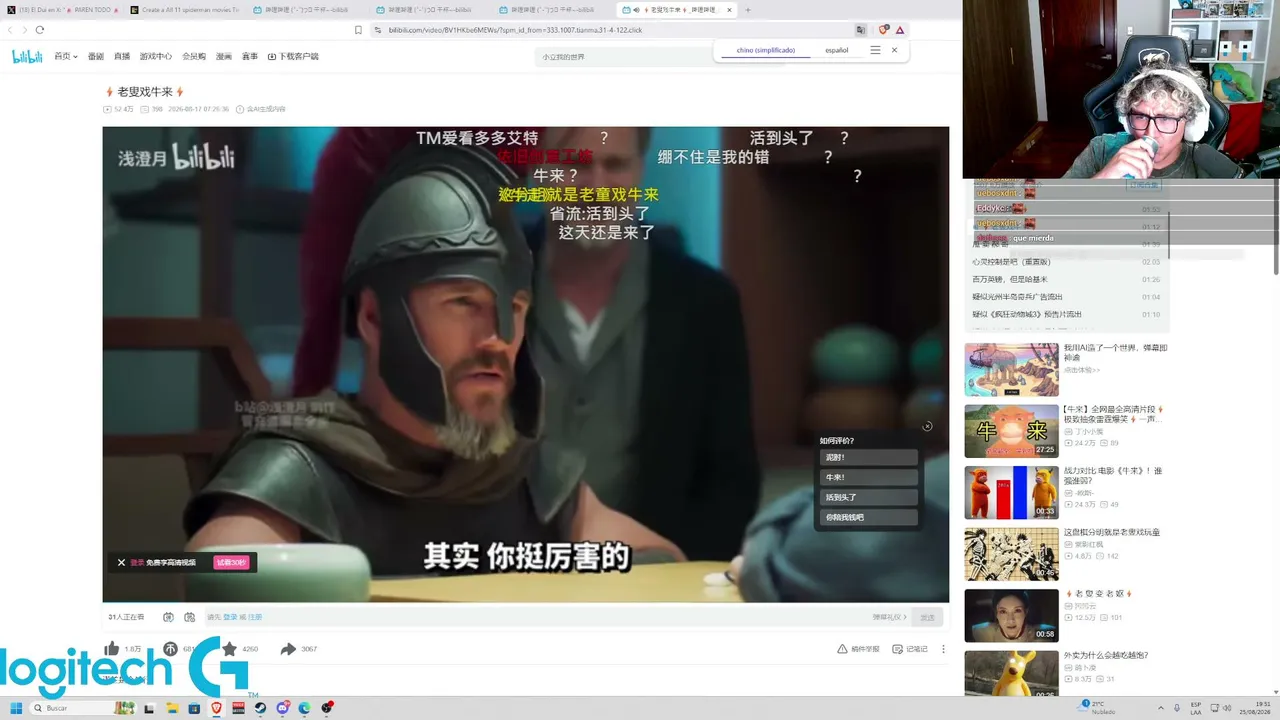
Task: Choose the 活到头了 poll option
Action: (867, 497)
